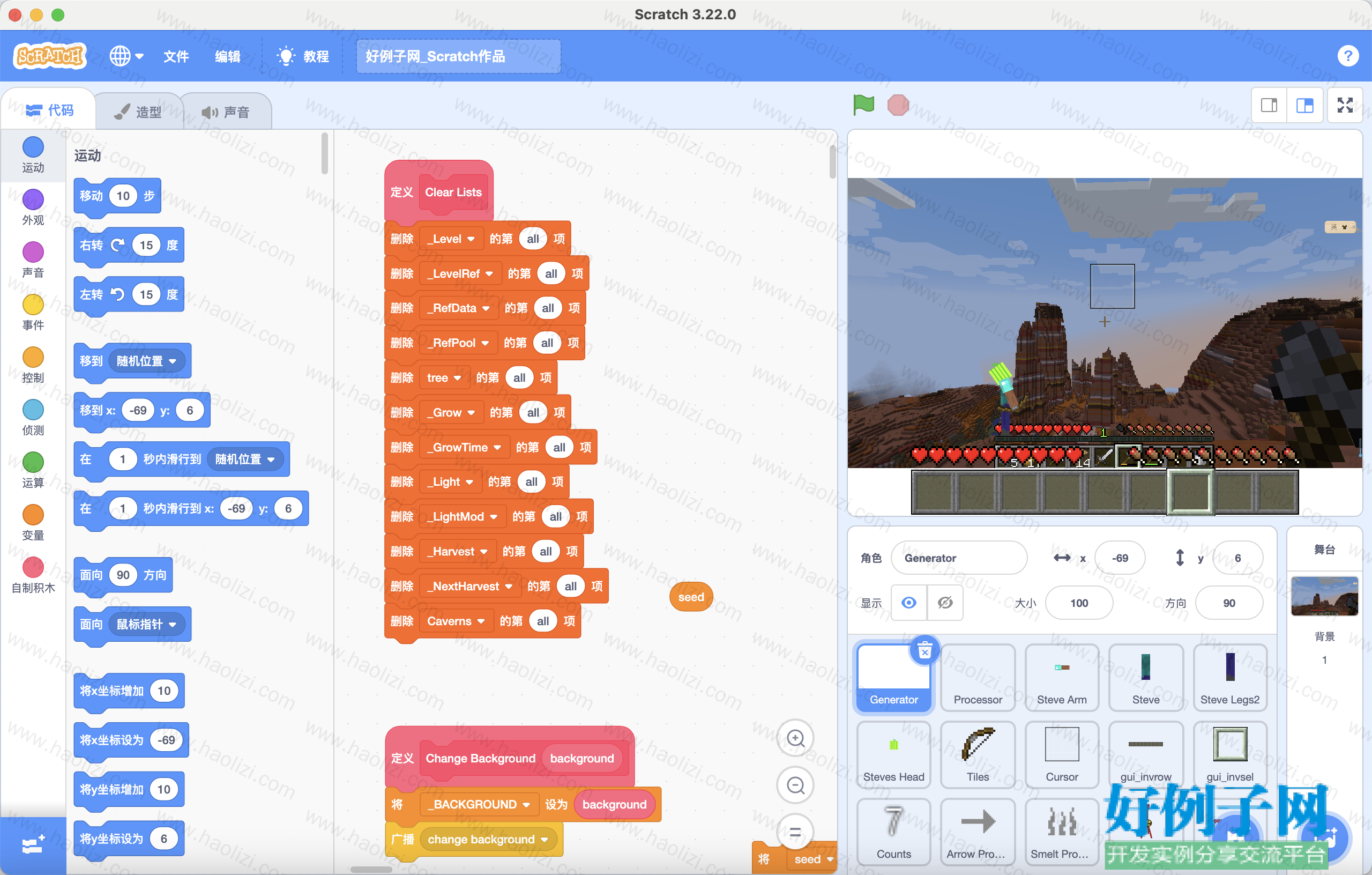Select the 自制积木 block category
Screen dimensions: 1372x875
(x=33, y=575)
